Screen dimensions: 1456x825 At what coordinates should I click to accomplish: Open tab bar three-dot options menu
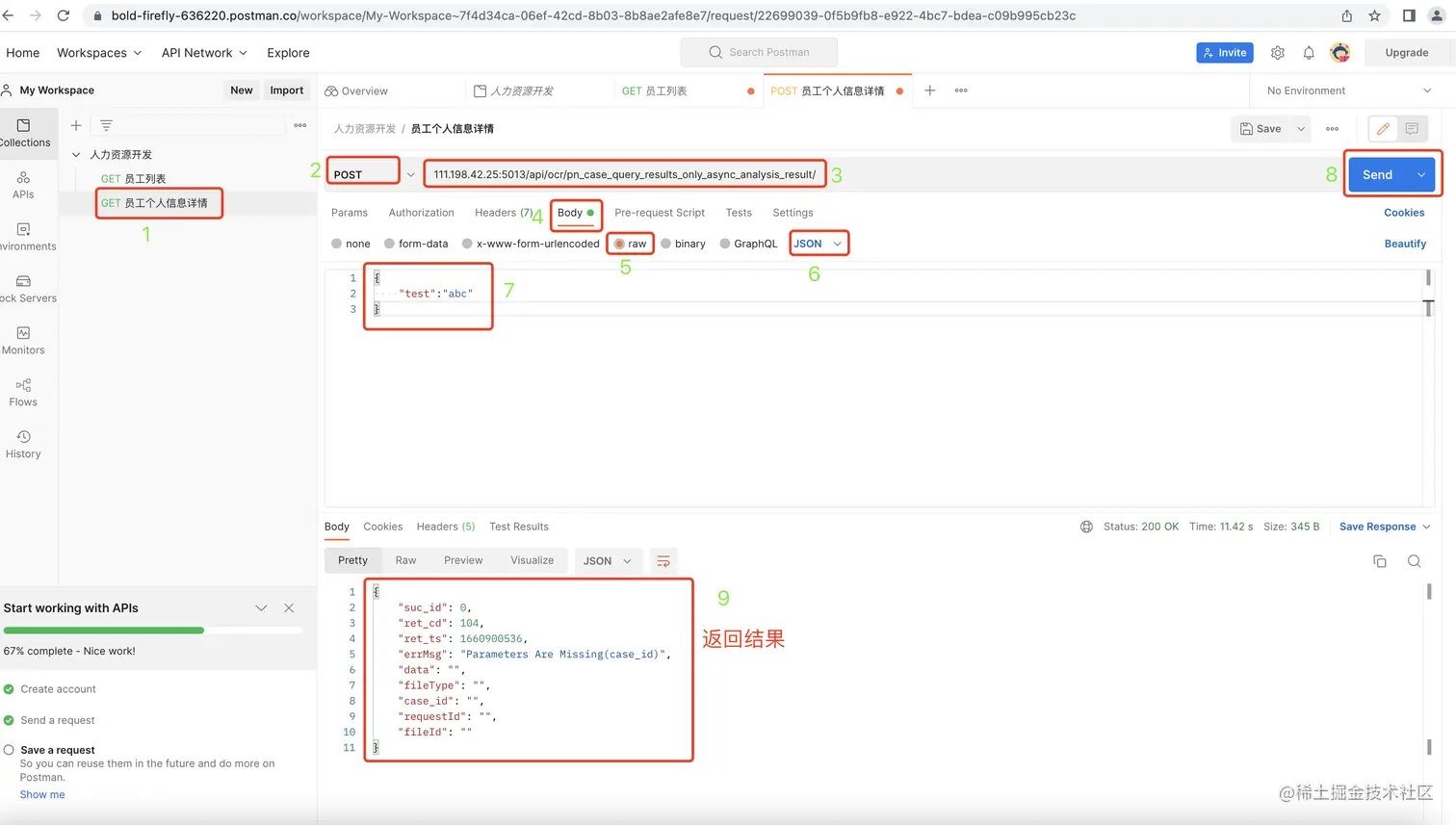pyautogui.click(x=961, y=90)
